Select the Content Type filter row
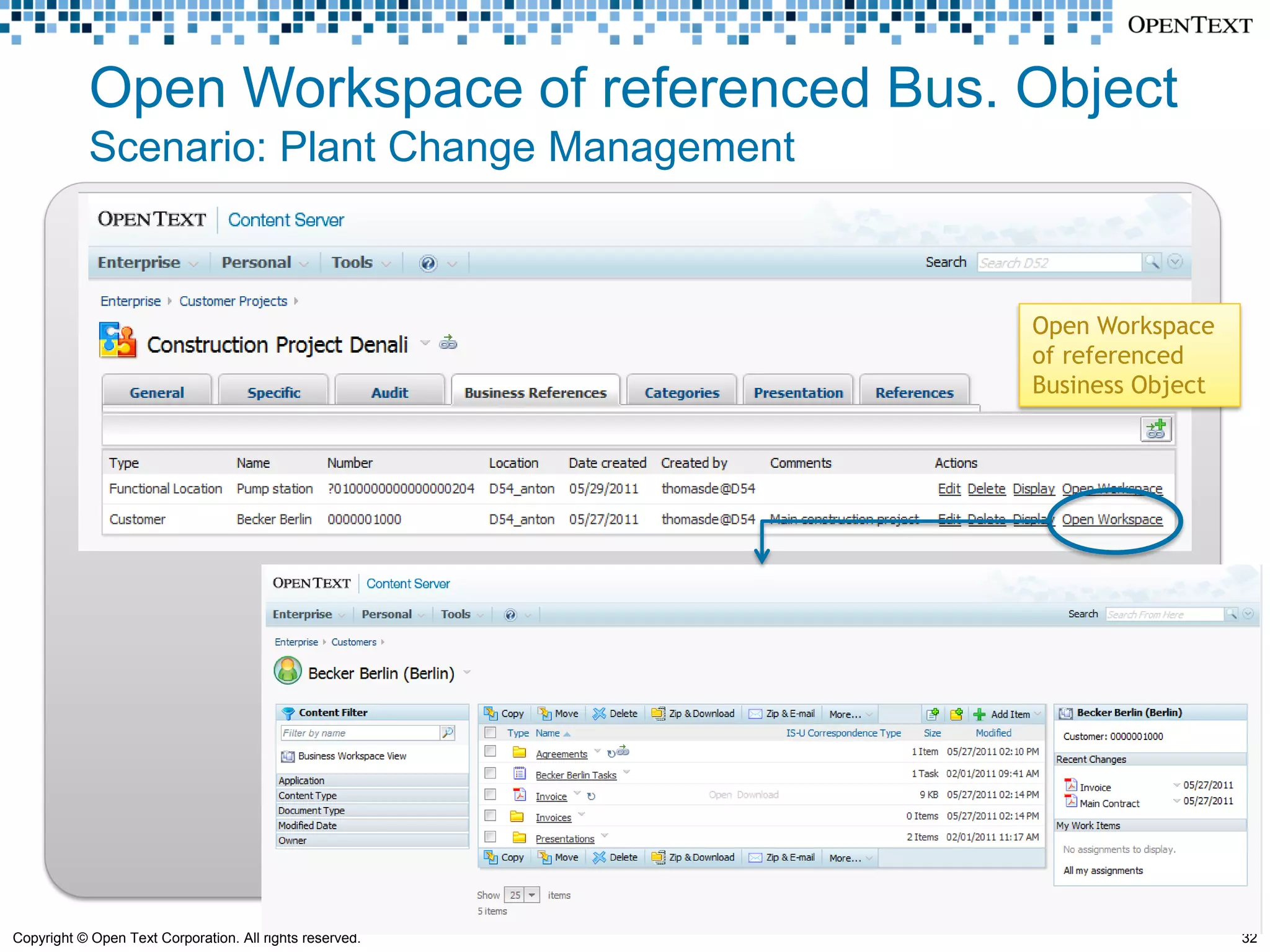Image resolution: width=1270 pixels, height=952 pixels. tap(371, 795)
